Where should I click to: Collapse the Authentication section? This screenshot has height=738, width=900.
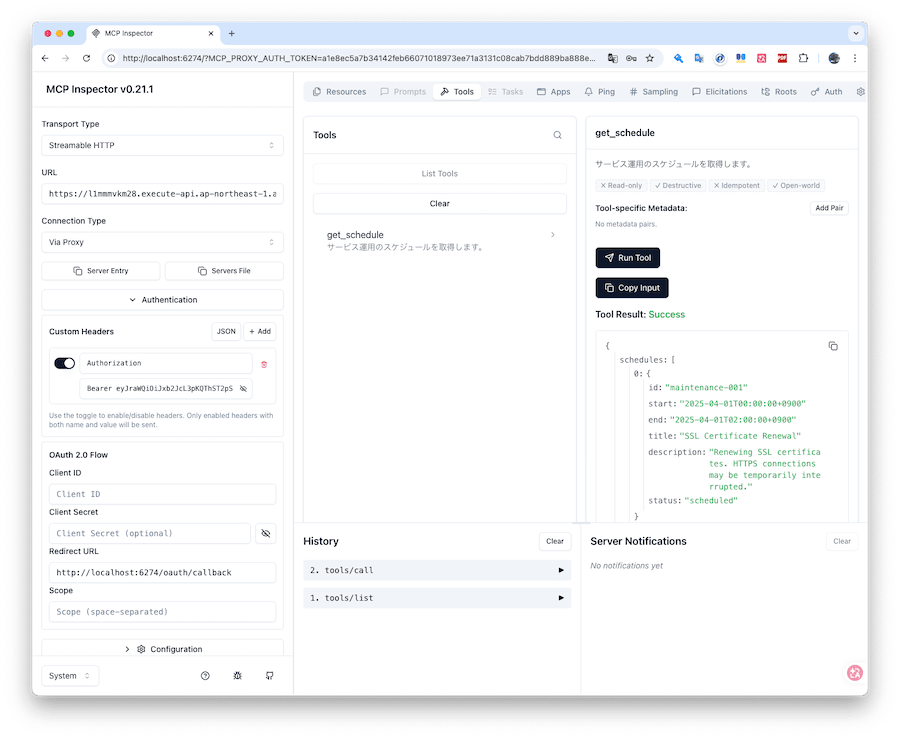162,300
